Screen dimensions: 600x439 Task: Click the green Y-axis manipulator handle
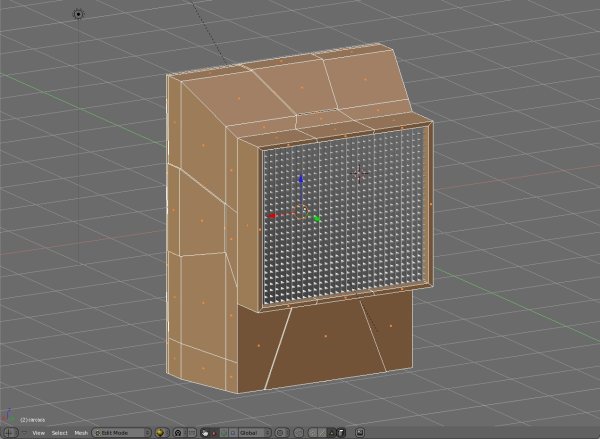[x=317, y=219]
